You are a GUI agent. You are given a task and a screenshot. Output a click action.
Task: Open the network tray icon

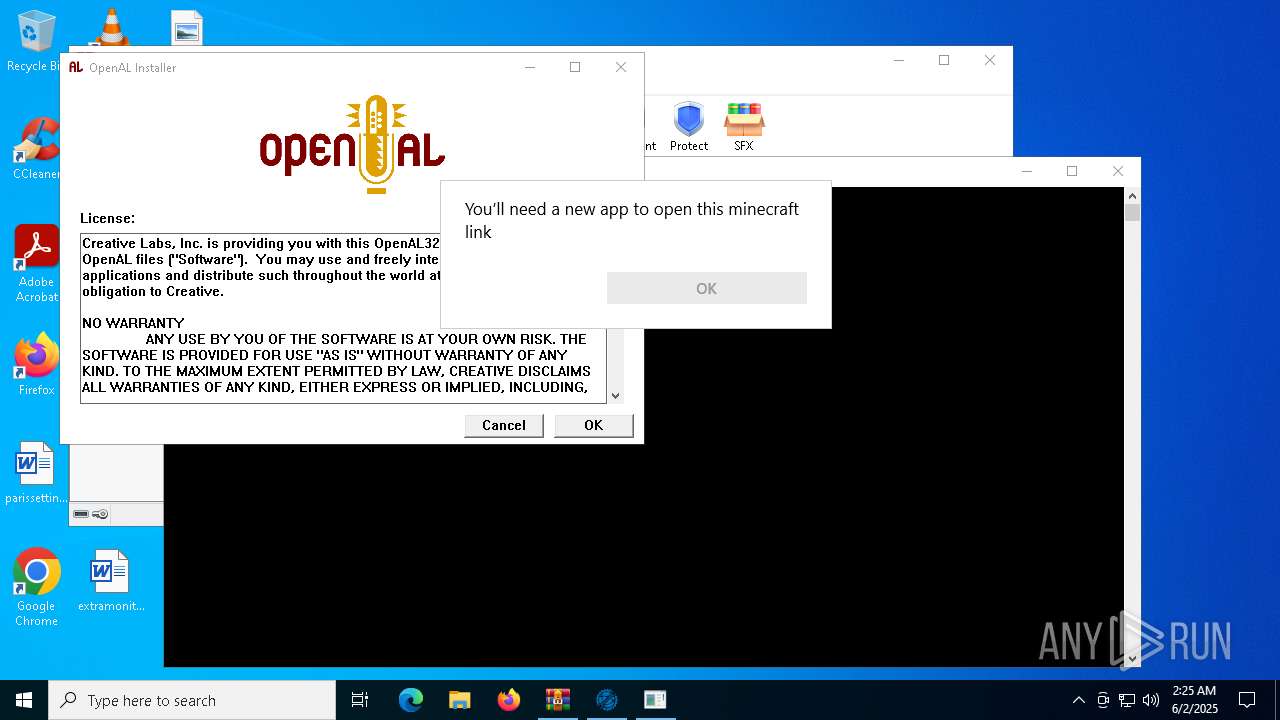pyautogui.click(x=1127, y=700)
